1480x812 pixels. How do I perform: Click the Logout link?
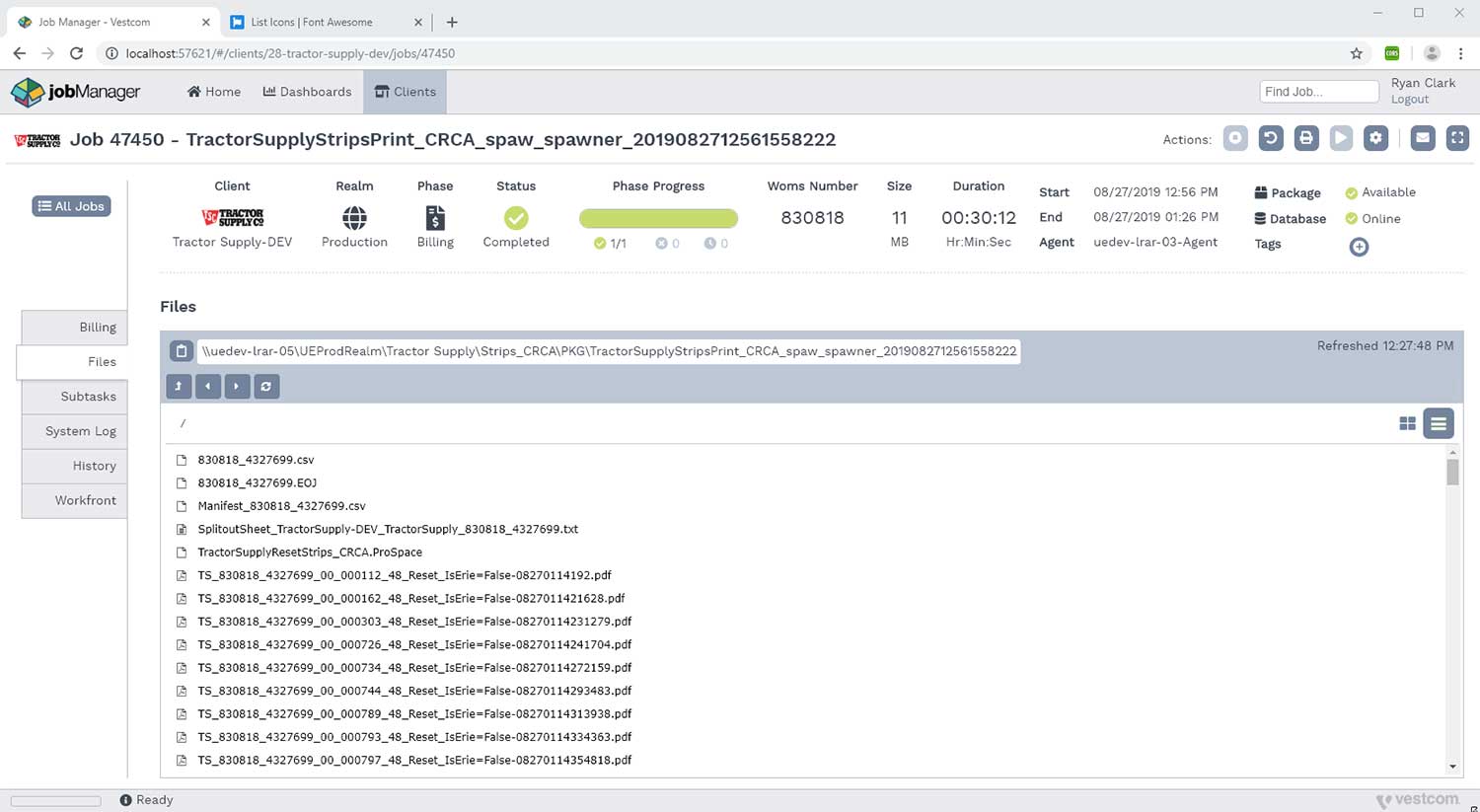click(x=1410, y=100)
